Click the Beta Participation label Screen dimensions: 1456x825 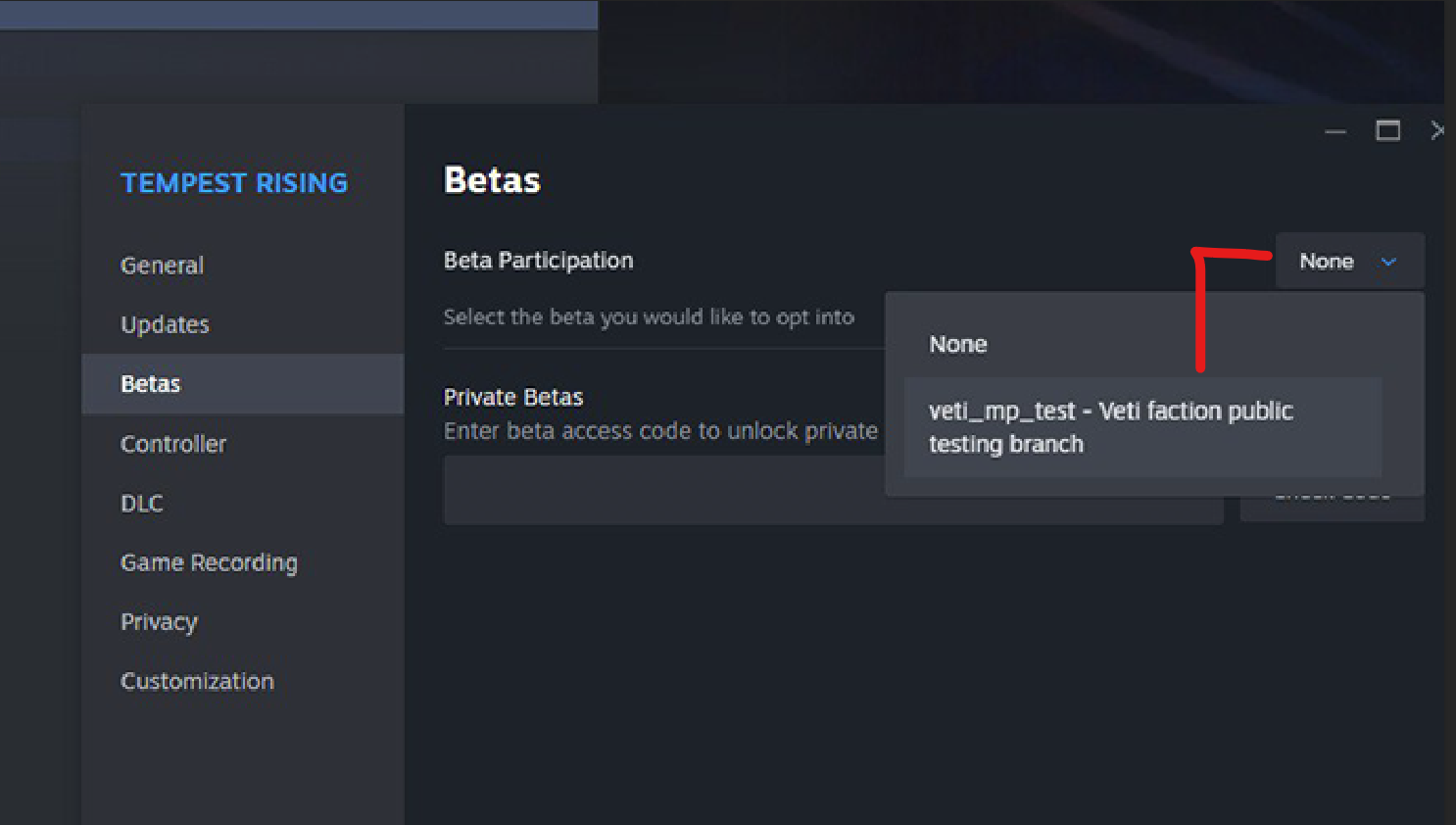538,261
